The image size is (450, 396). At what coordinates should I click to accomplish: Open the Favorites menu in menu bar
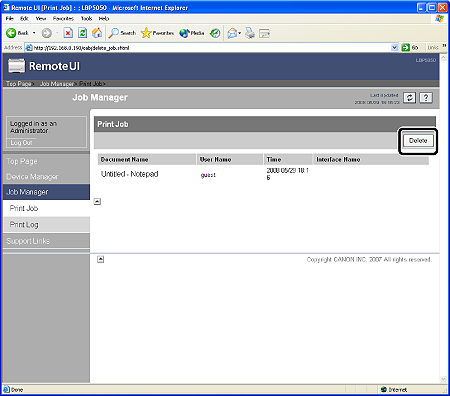click(x=63, y=18)
